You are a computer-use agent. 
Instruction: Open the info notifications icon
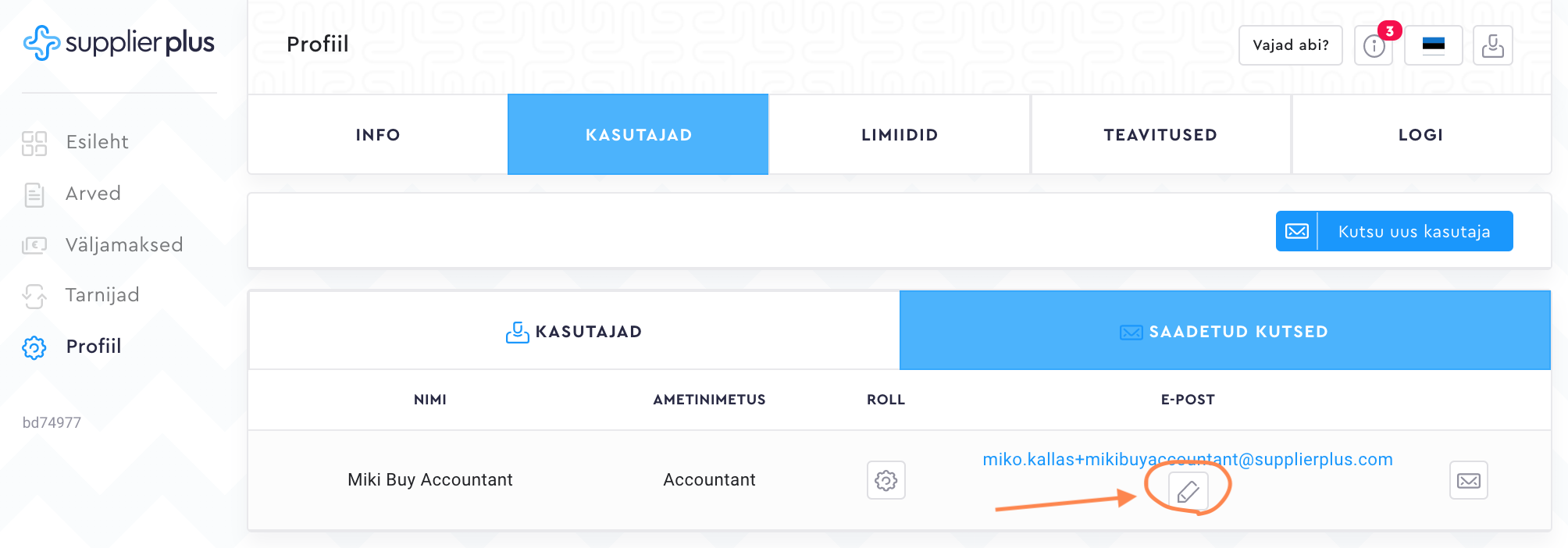click(1374, 46)
